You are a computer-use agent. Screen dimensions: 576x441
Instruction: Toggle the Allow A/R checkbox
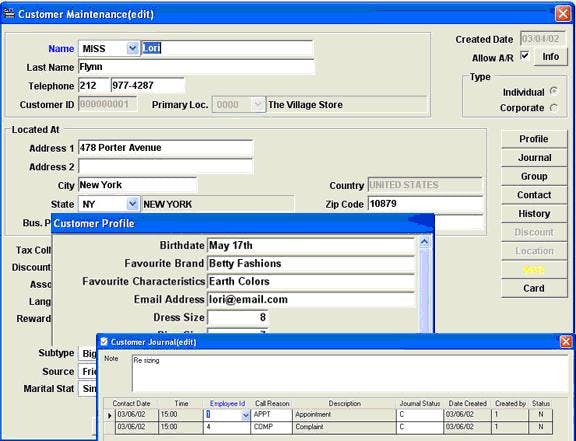coord(525,56)
